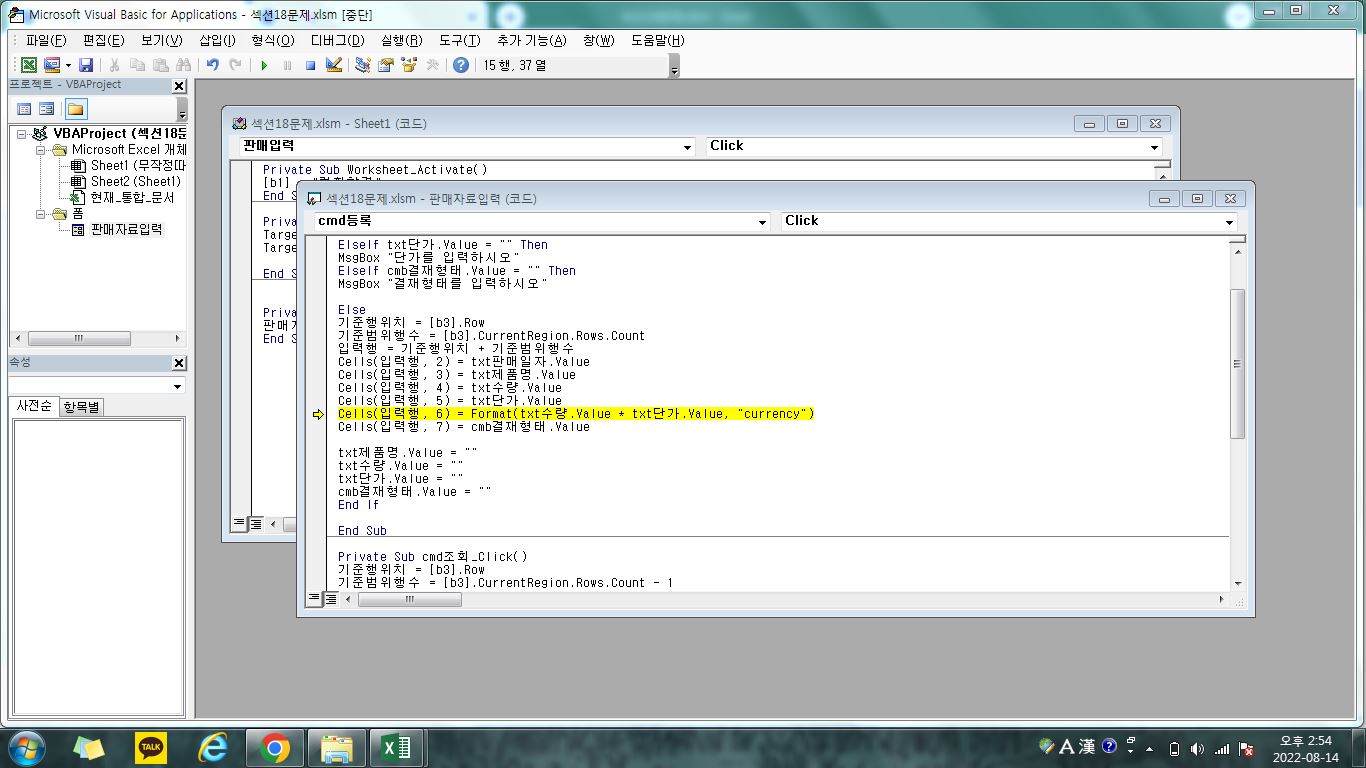Undo the last edit using the toolbar arrow

[x=212, y=65]
